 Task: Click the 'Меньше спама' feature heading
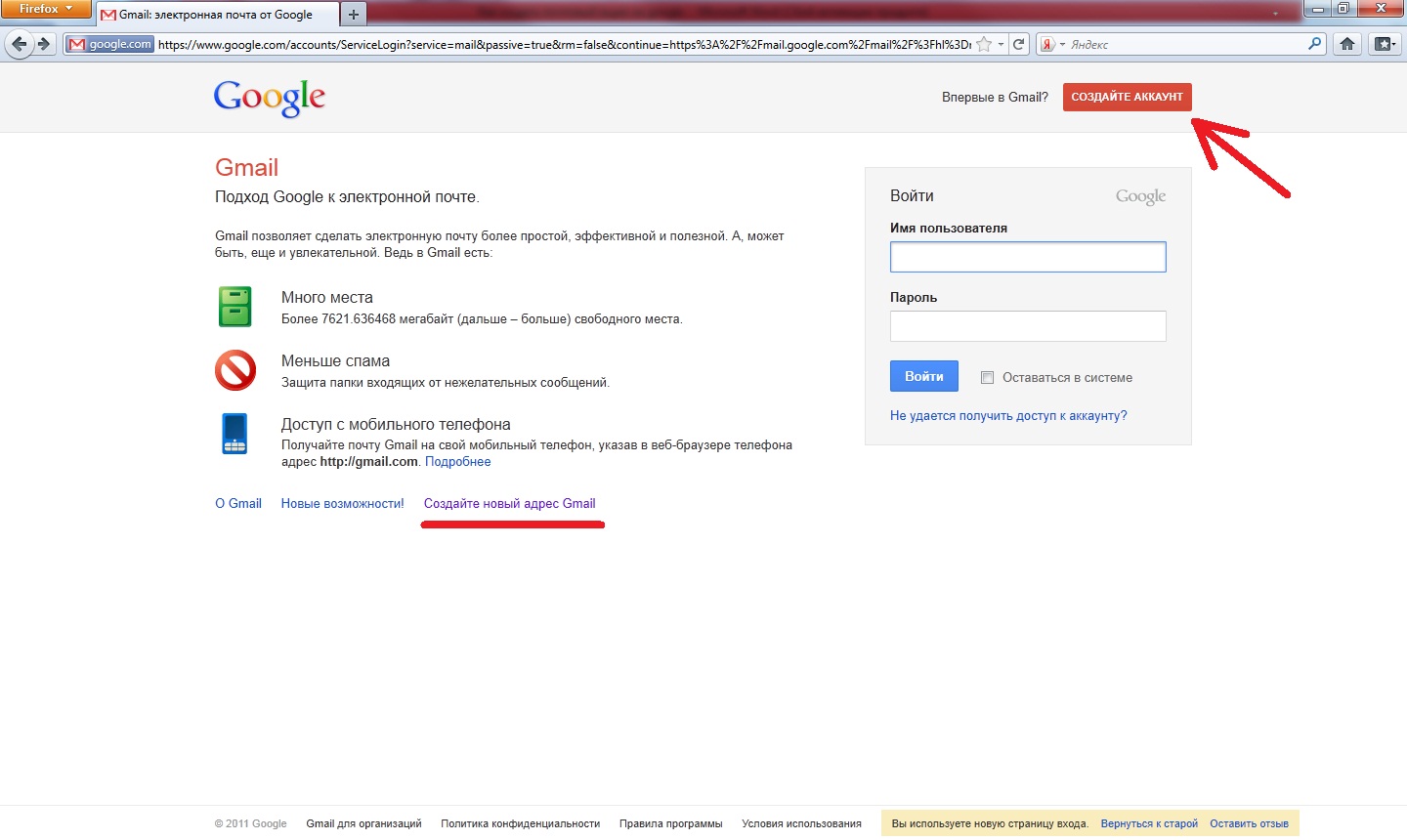point(335,360)
